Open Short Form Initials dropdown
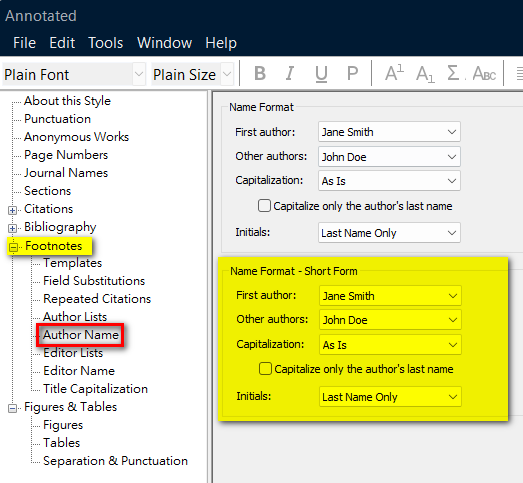Viewport: 523px width, 483px height. (x=390, y=397)
